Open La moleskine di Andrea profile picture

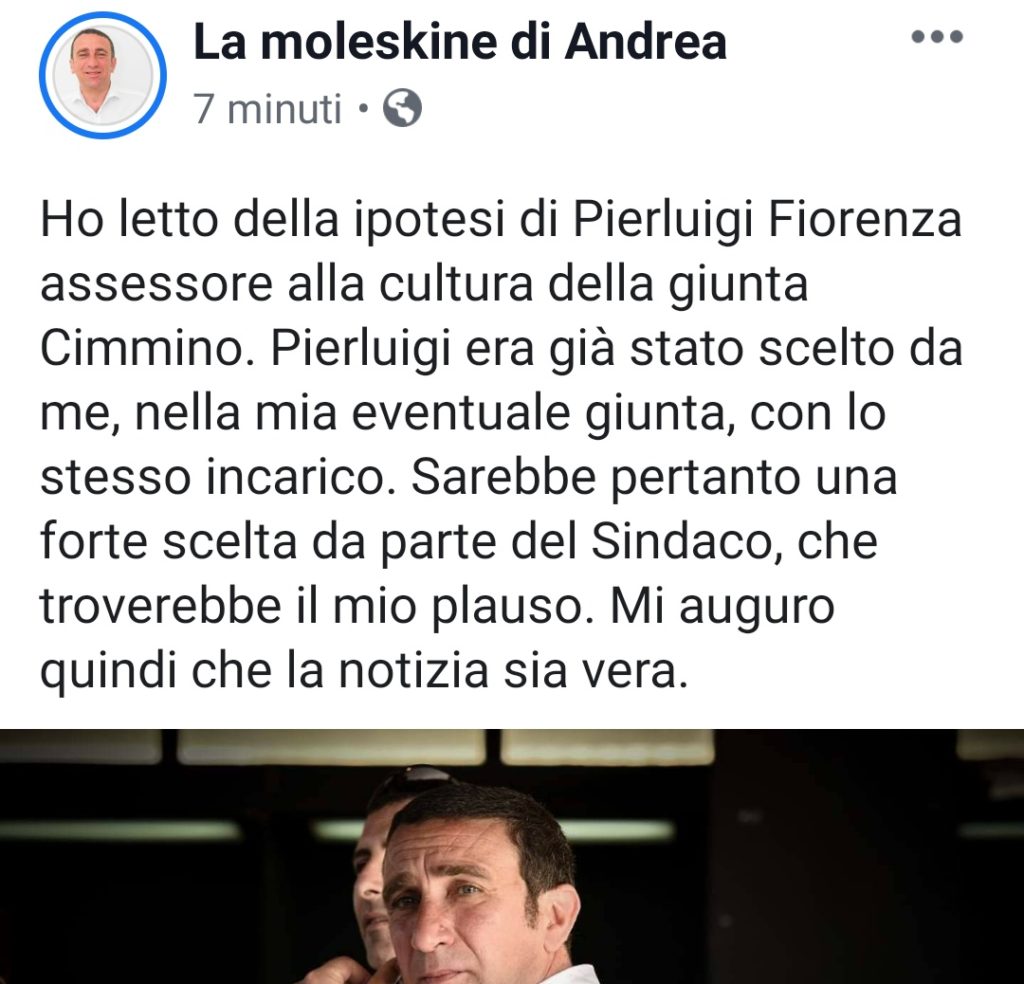[x=103, y=76]
